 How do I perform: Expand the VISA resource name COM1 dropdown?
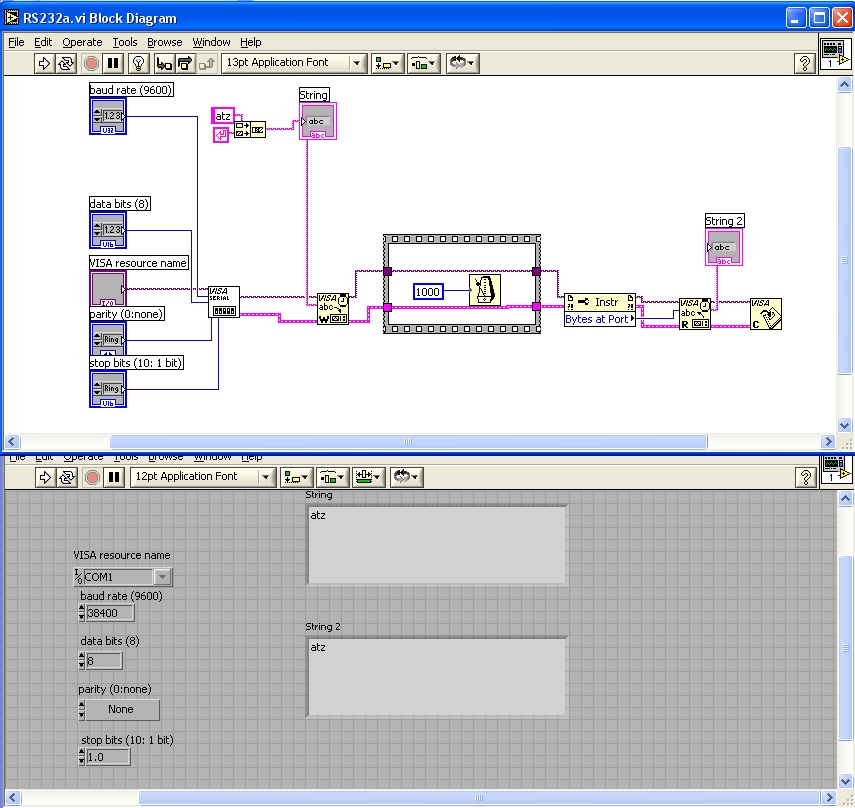[x=162, y=577]
